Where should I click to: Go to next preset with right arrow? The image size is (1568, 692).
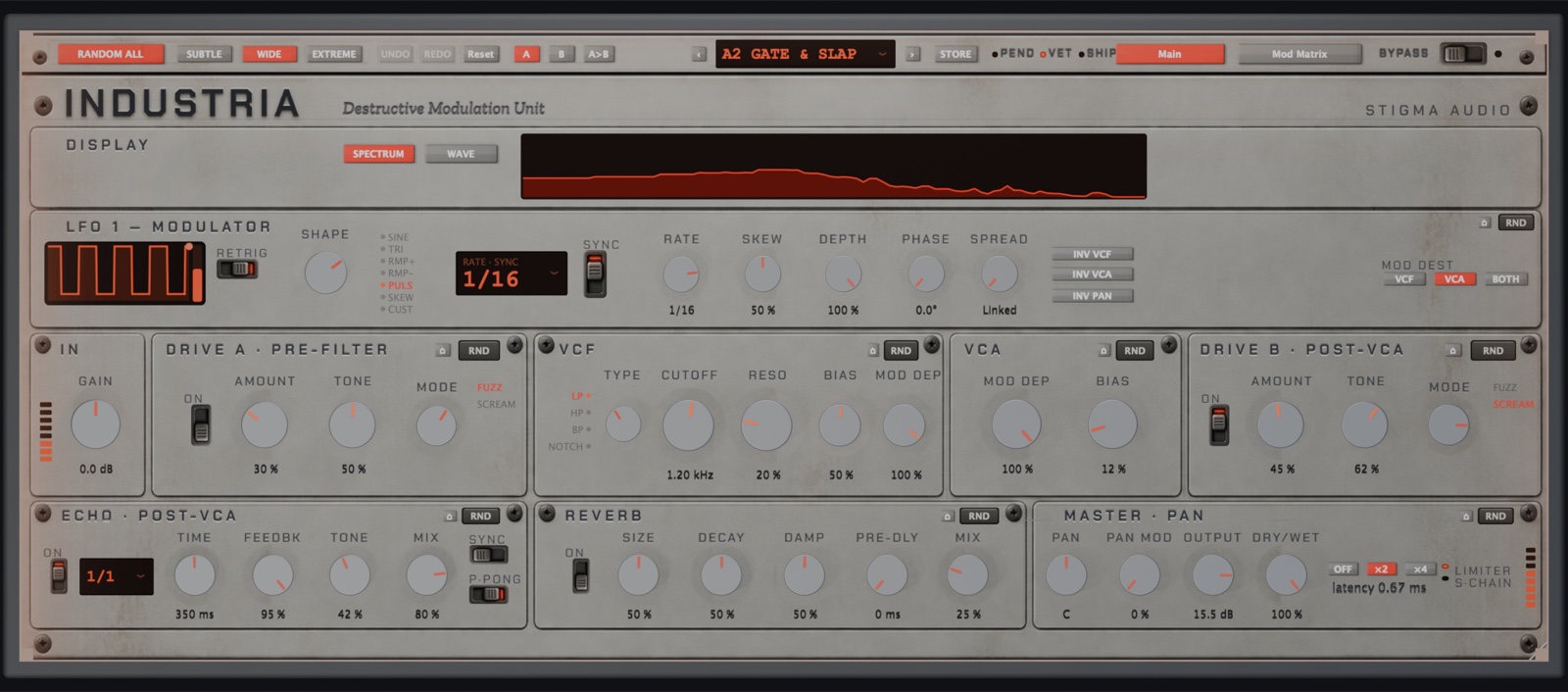pyautogui.click(x=912, y=55)
